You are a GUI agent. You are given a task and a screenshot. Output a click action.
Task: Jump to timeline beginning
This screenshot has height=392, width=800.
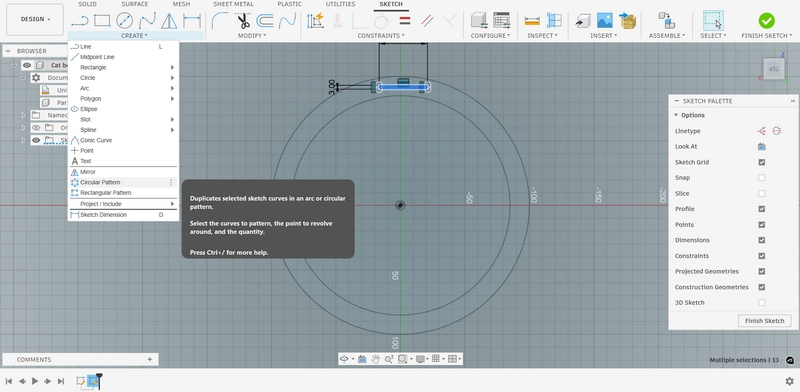pos(9,381)
